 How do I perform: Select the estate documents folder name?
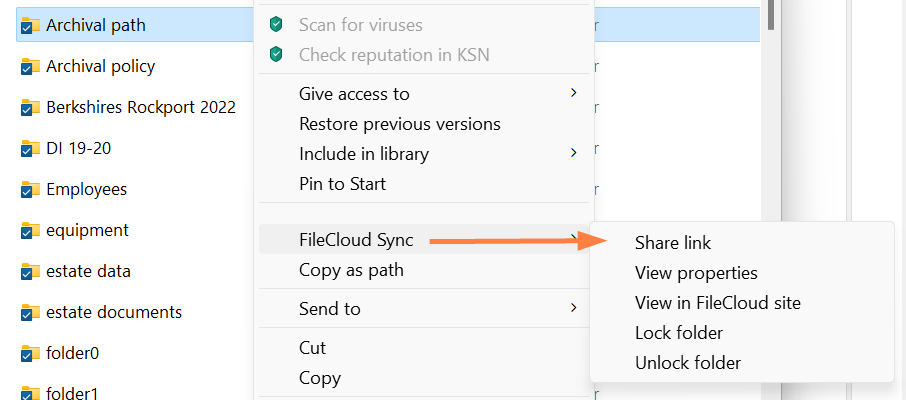coord(114,312)
